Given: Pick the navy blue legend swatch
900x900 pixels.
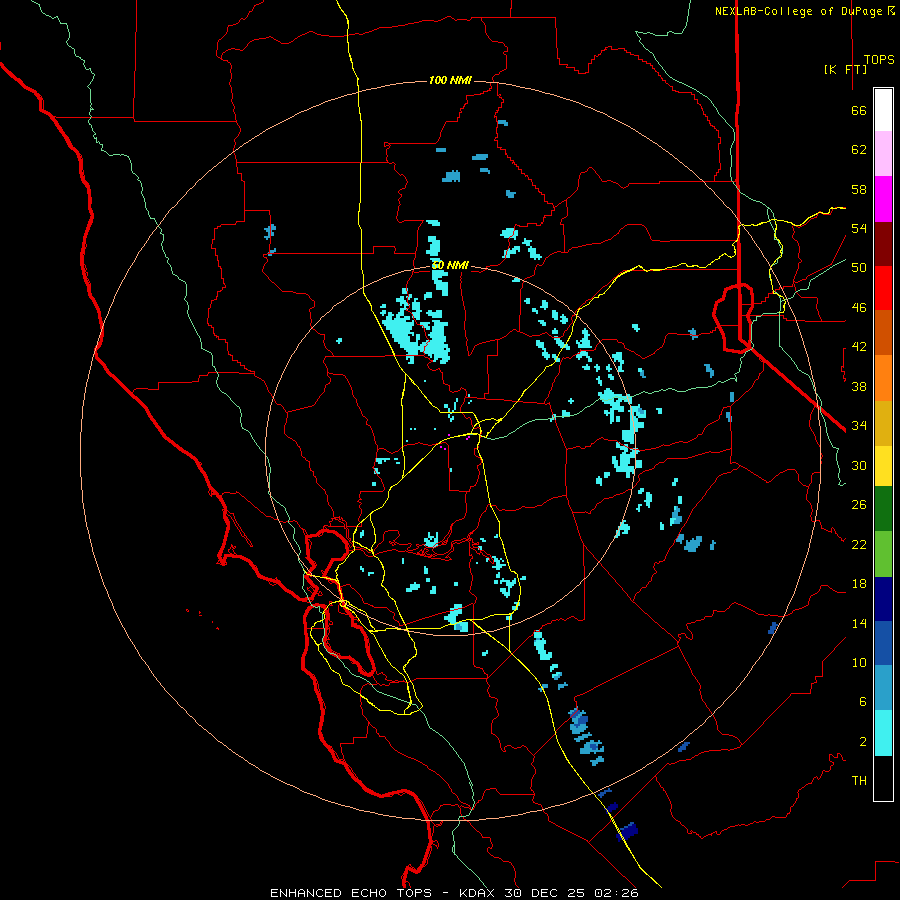Looking at the screenshot, I should [x=883, y=599].
